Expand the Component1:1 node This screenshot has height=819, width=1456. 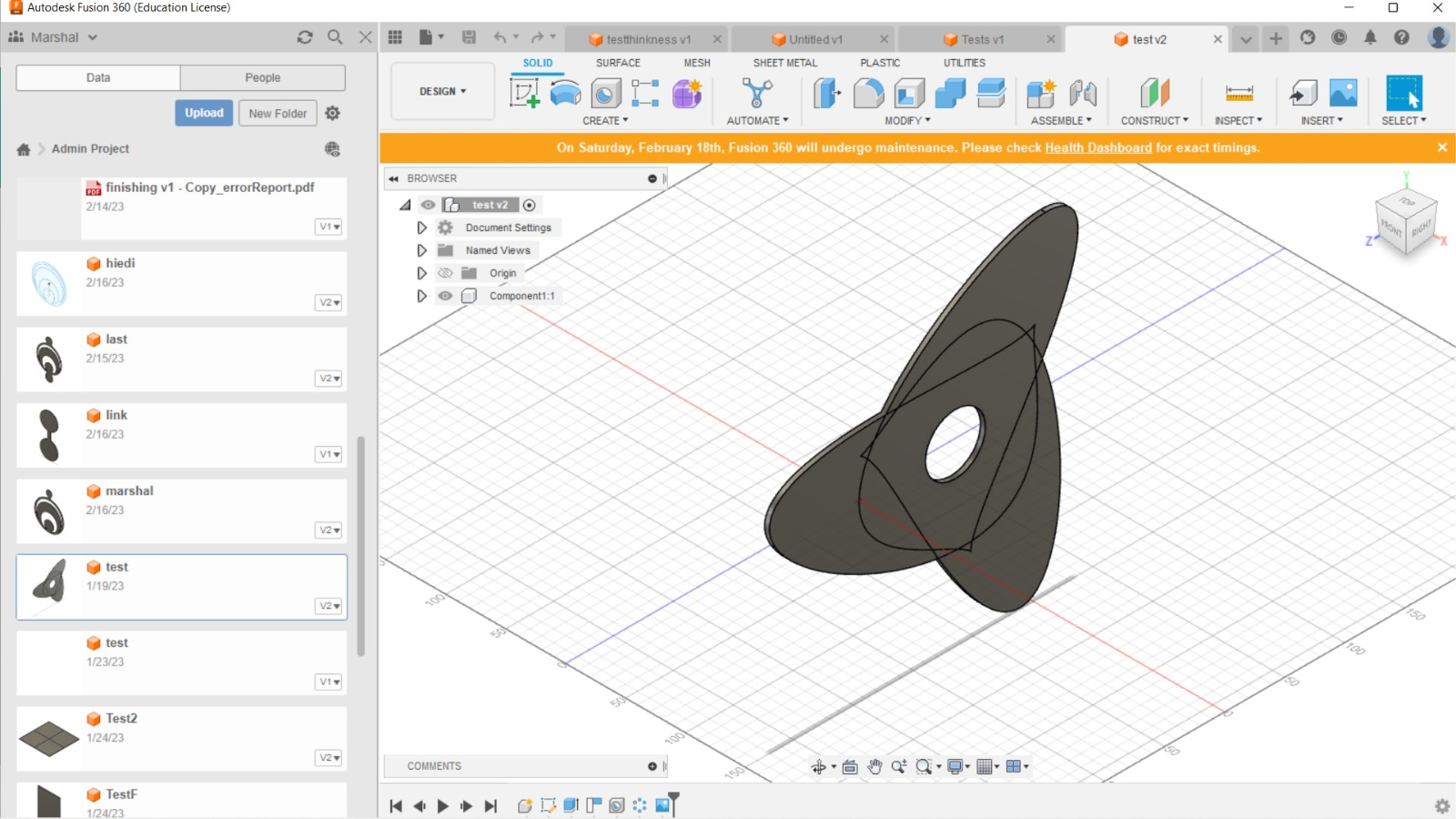(421, 296)
